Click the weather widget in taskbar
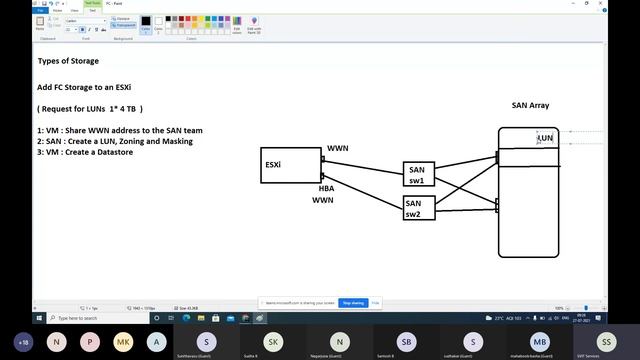This screenshot has height=360, width=640. (503, 318)
